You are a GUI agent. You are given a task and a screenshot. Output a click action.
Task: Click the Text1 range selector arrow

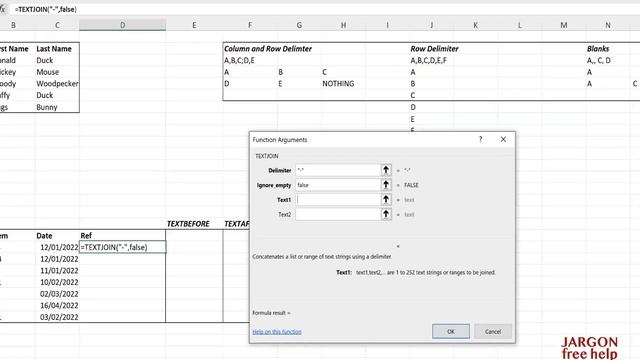[386, 200]
